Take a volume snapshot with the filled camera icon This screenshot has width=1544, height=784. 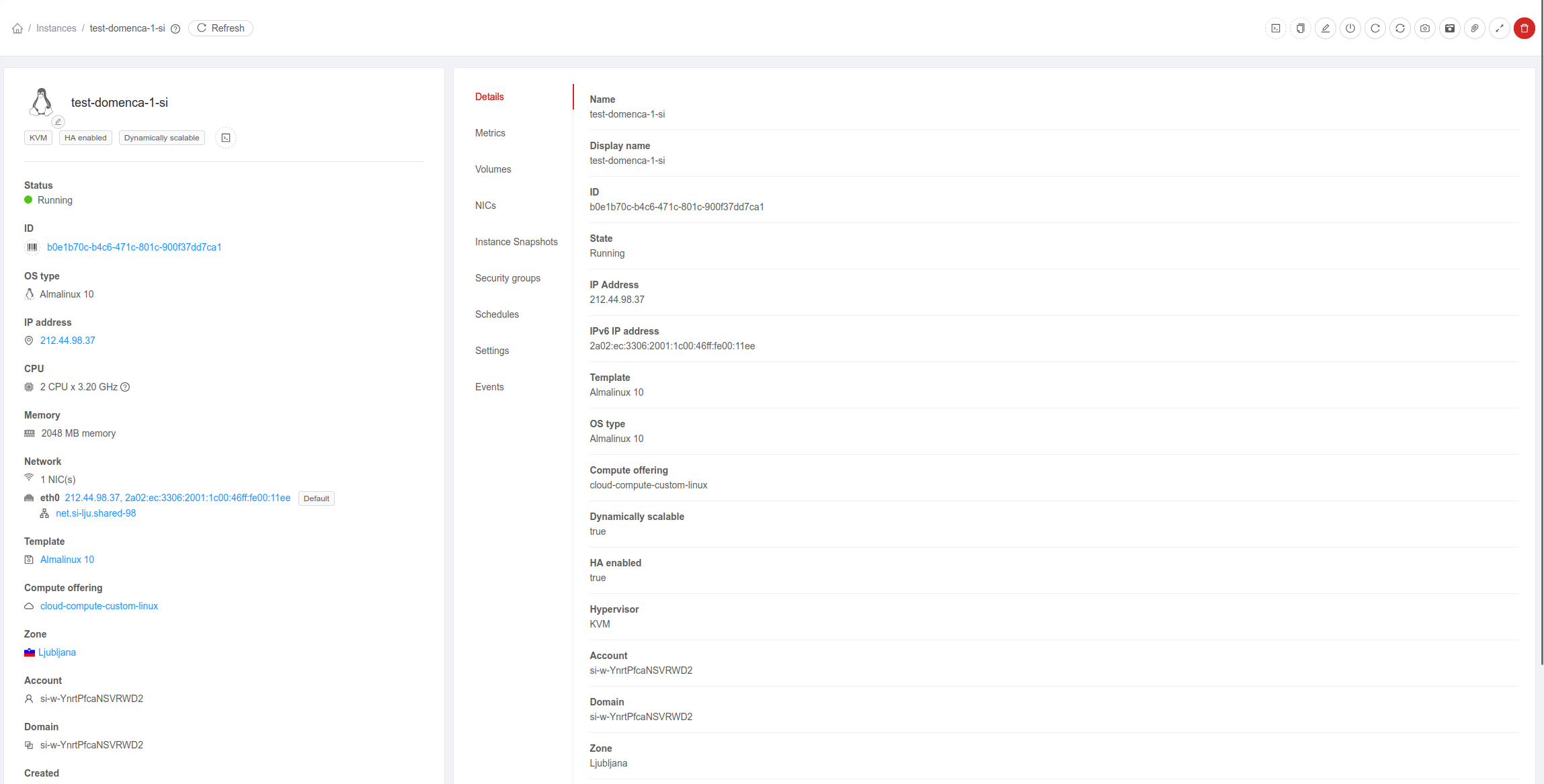pyautogui.click(x=1449, y=28)
